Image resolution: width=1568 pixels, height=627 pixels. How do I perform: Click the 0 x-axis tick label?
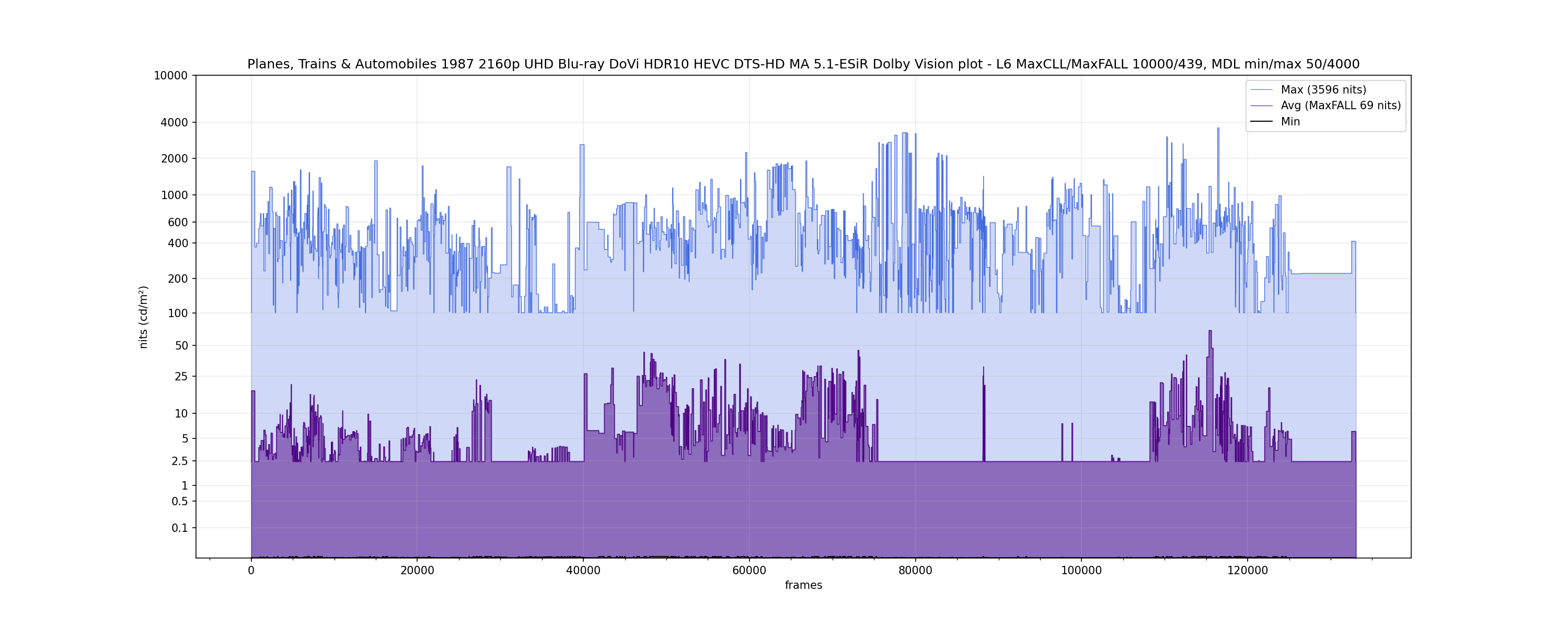(x=251, y=571)
